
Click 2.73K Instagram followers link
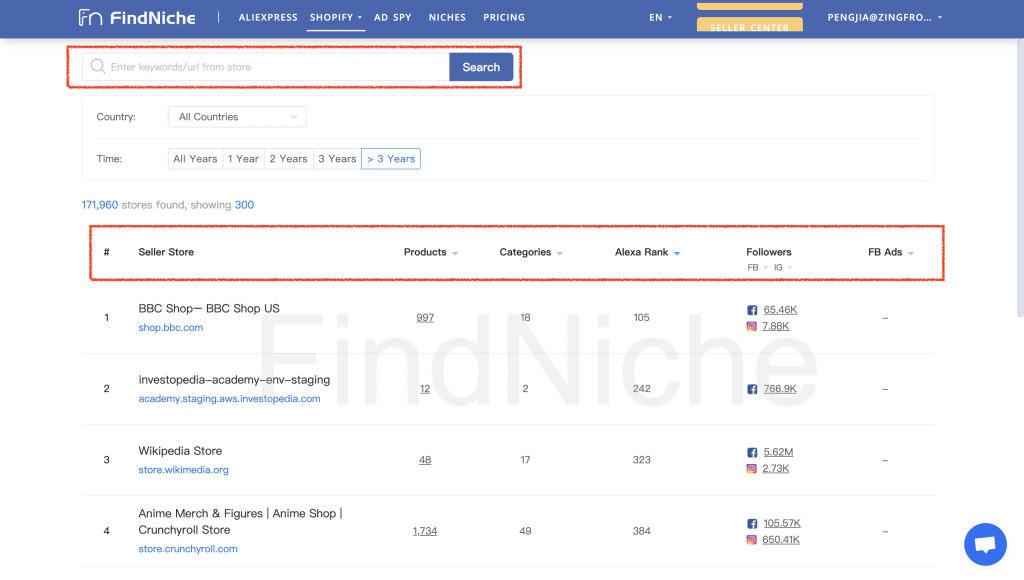[775, 468]
